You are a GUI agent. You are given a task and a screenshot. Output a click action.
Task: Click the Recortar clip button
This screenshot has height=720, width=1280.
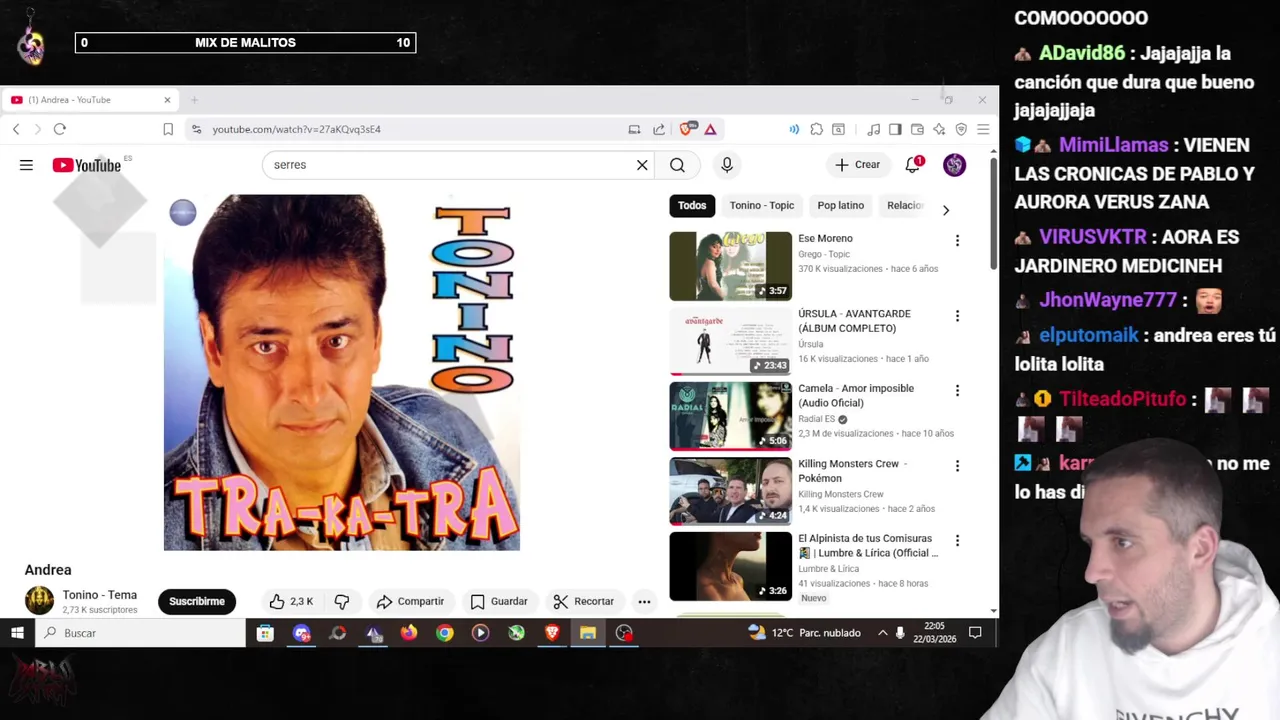click(x=583, y=601)
